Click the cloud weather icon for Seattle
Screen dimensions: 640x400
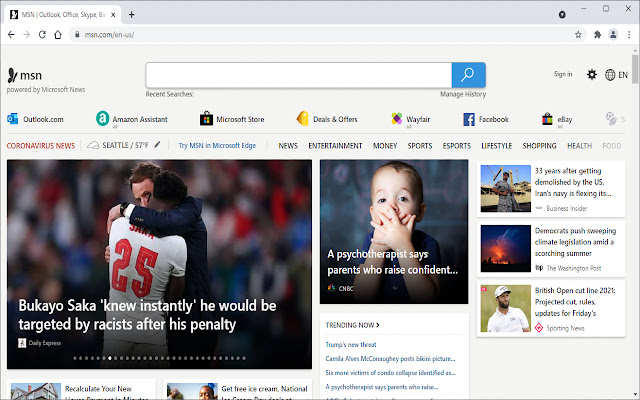(x=93, y=145)
